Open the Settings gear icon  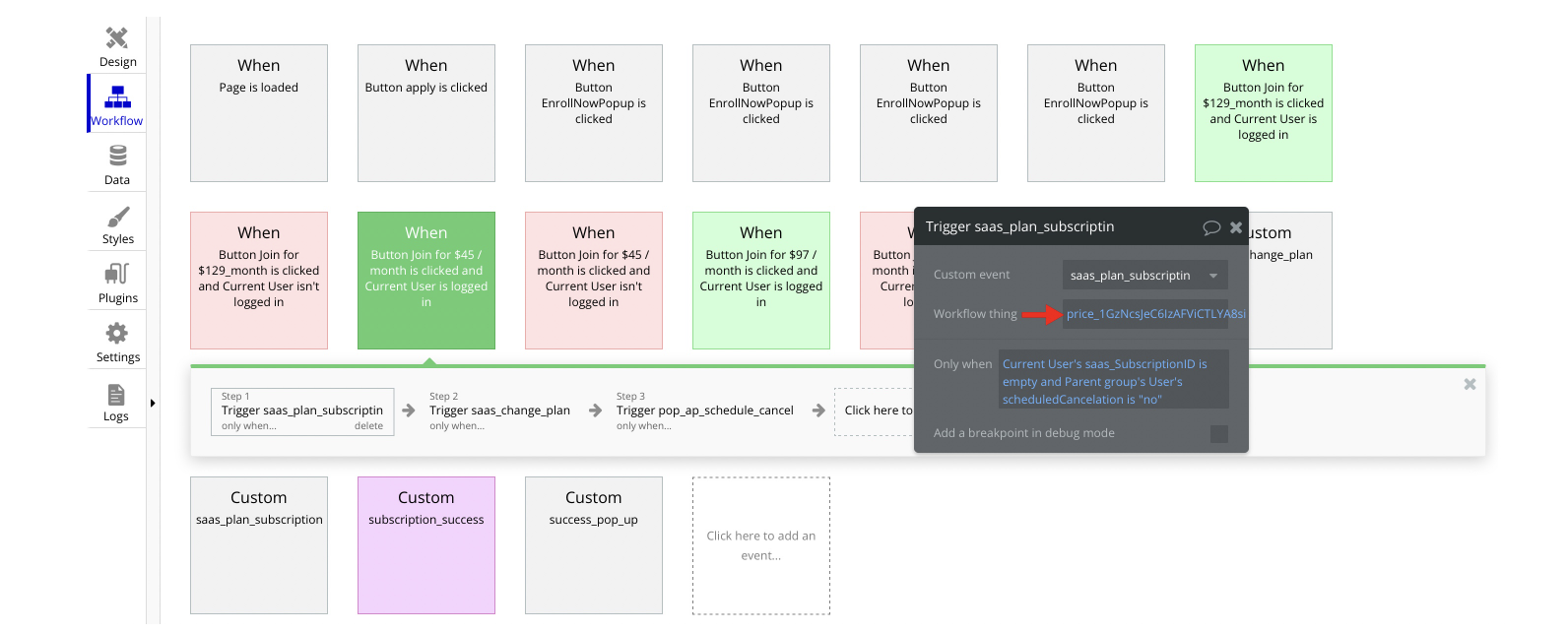(117, 333)
